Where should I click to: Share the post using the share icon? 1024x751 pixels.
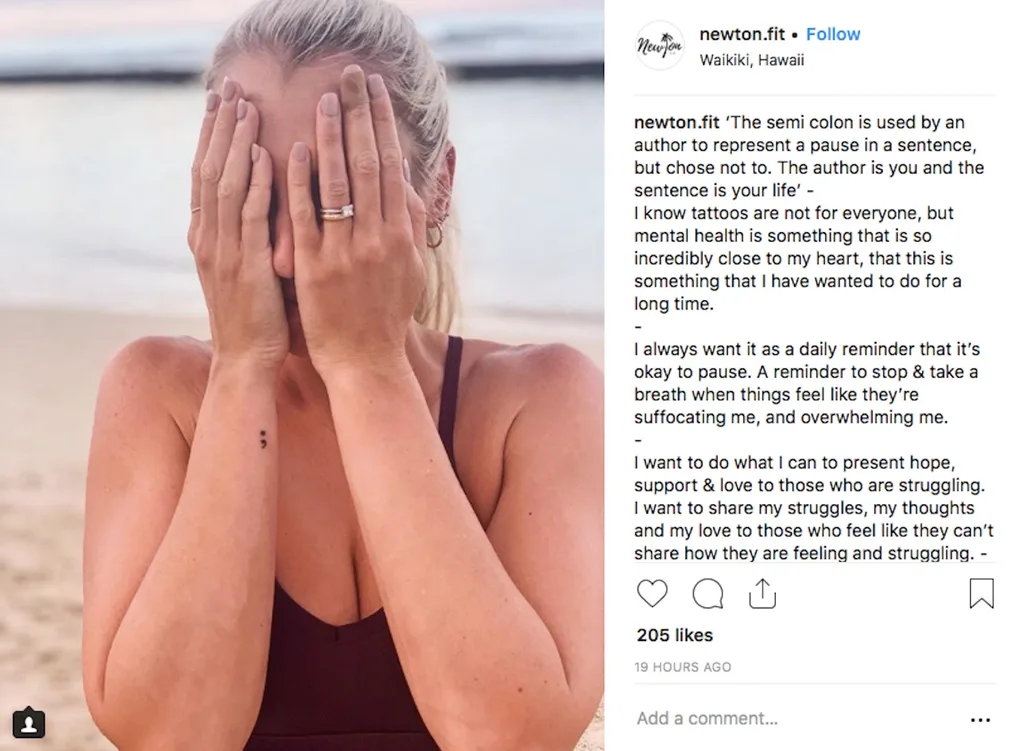[x=762, y=594]
